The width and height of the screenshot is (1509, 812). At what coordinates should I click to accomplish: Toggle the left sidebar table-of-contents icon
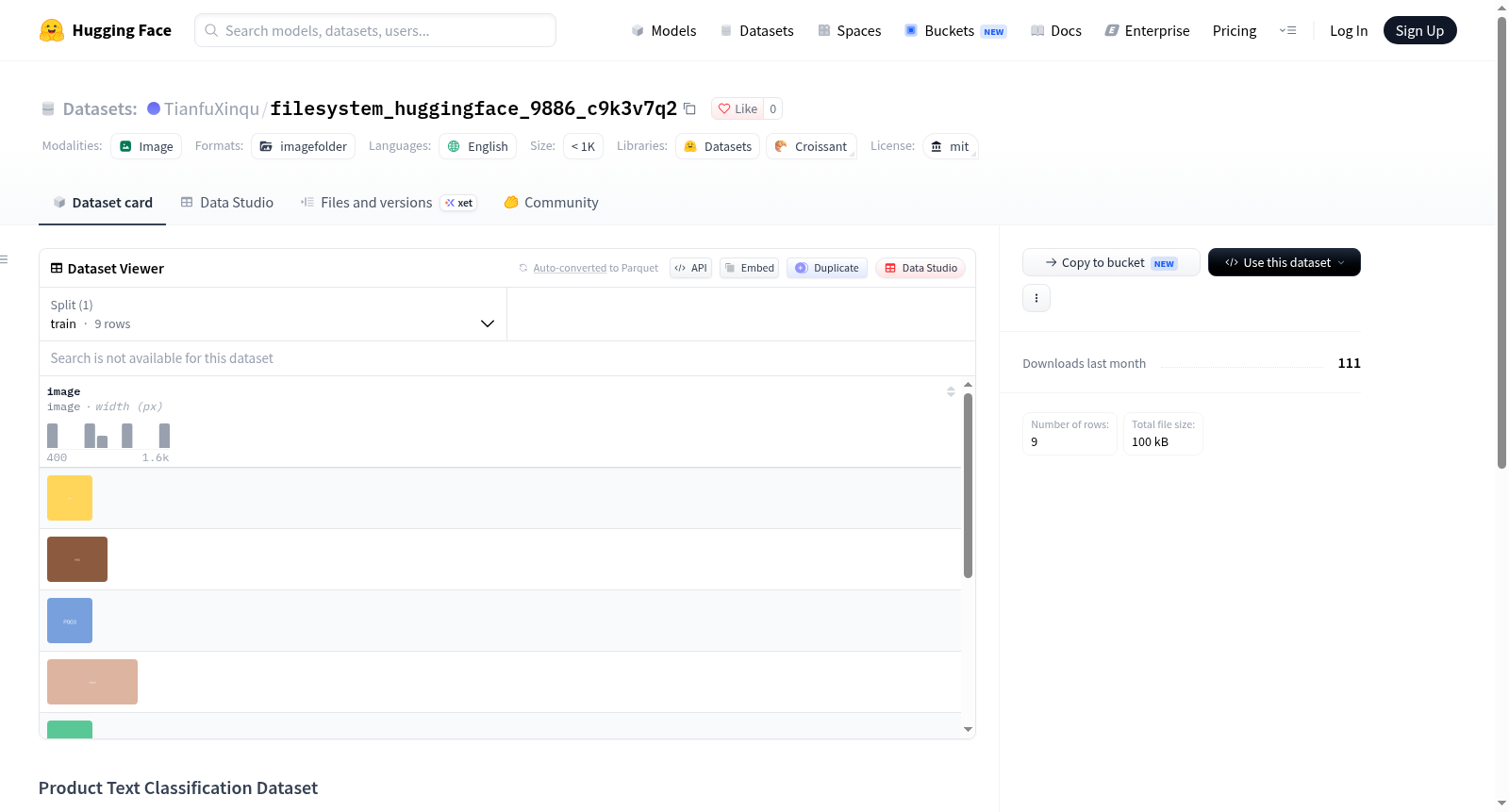click(4, 259)
